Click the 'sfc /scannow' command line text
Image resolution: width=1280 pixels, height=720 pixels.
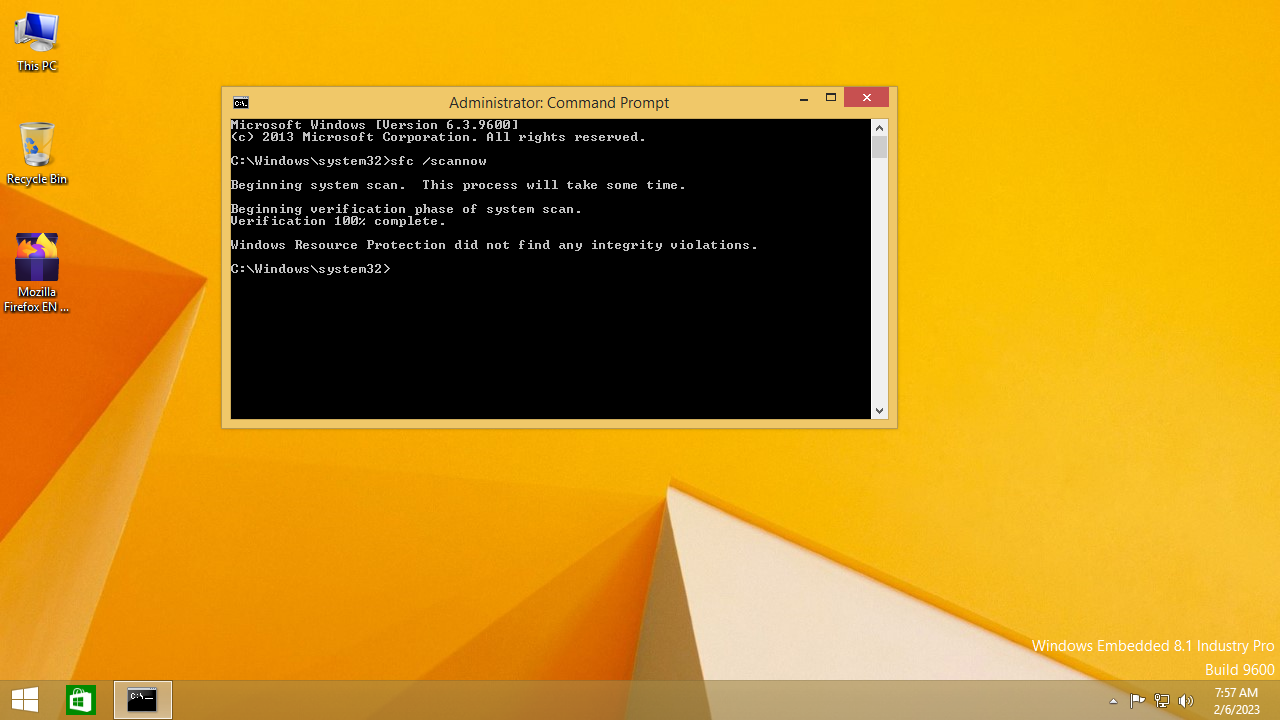[x=438, y=161]
